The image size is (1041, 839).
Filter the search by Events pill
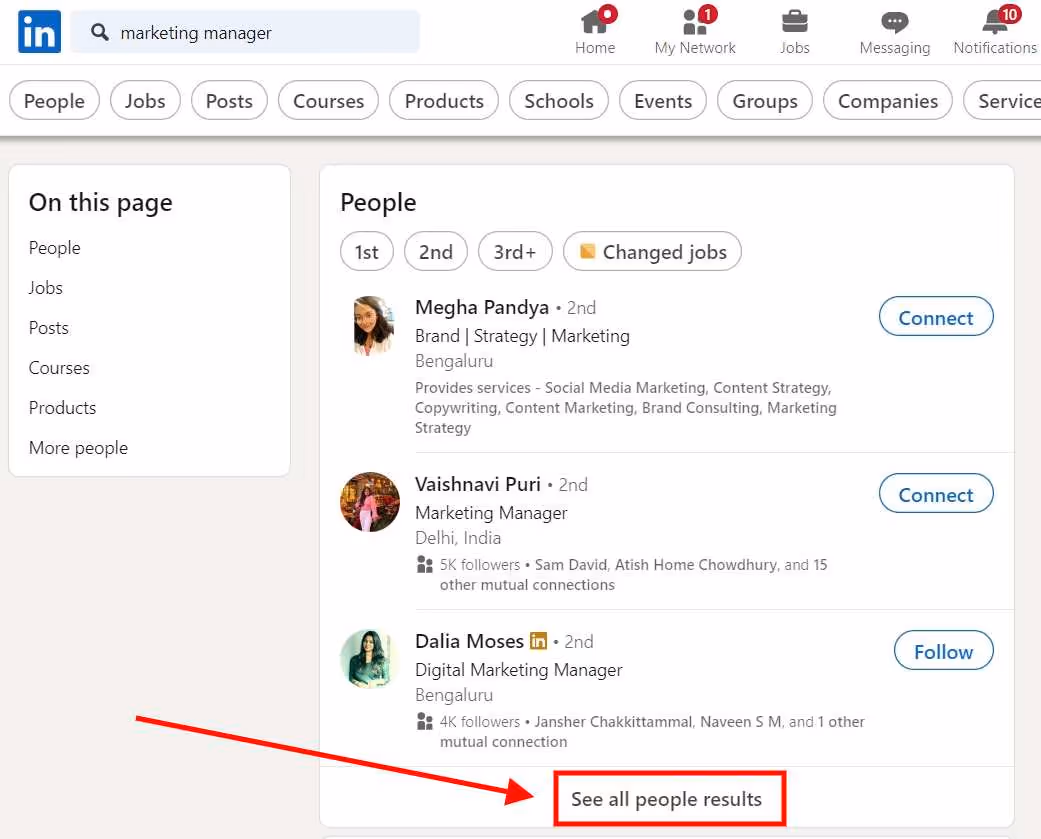663,101
